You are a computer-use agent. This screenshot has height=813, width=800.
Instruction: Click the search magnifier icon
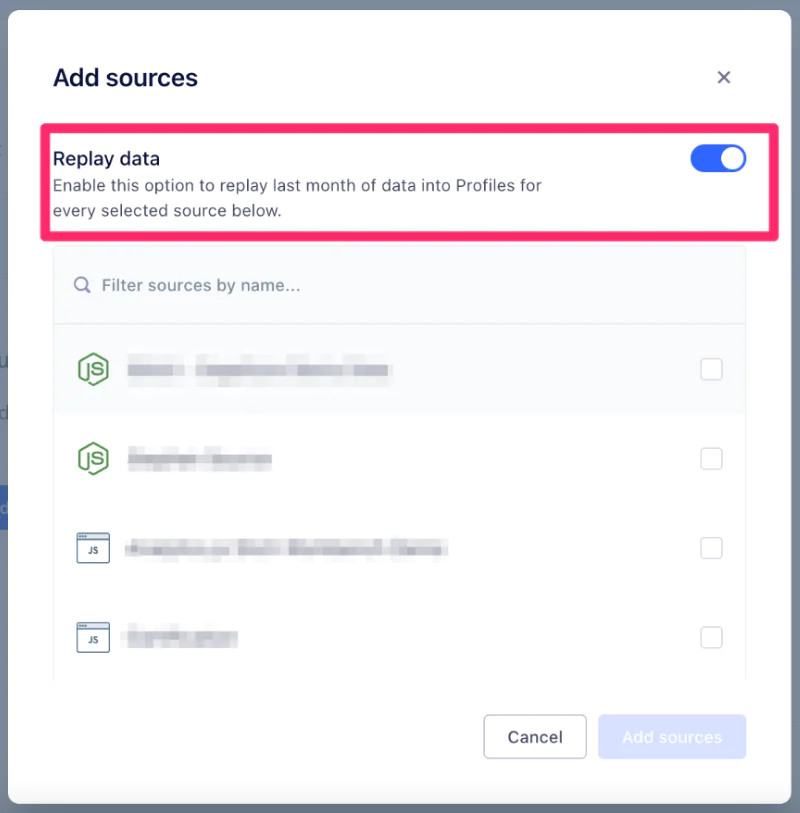point(83,285)
